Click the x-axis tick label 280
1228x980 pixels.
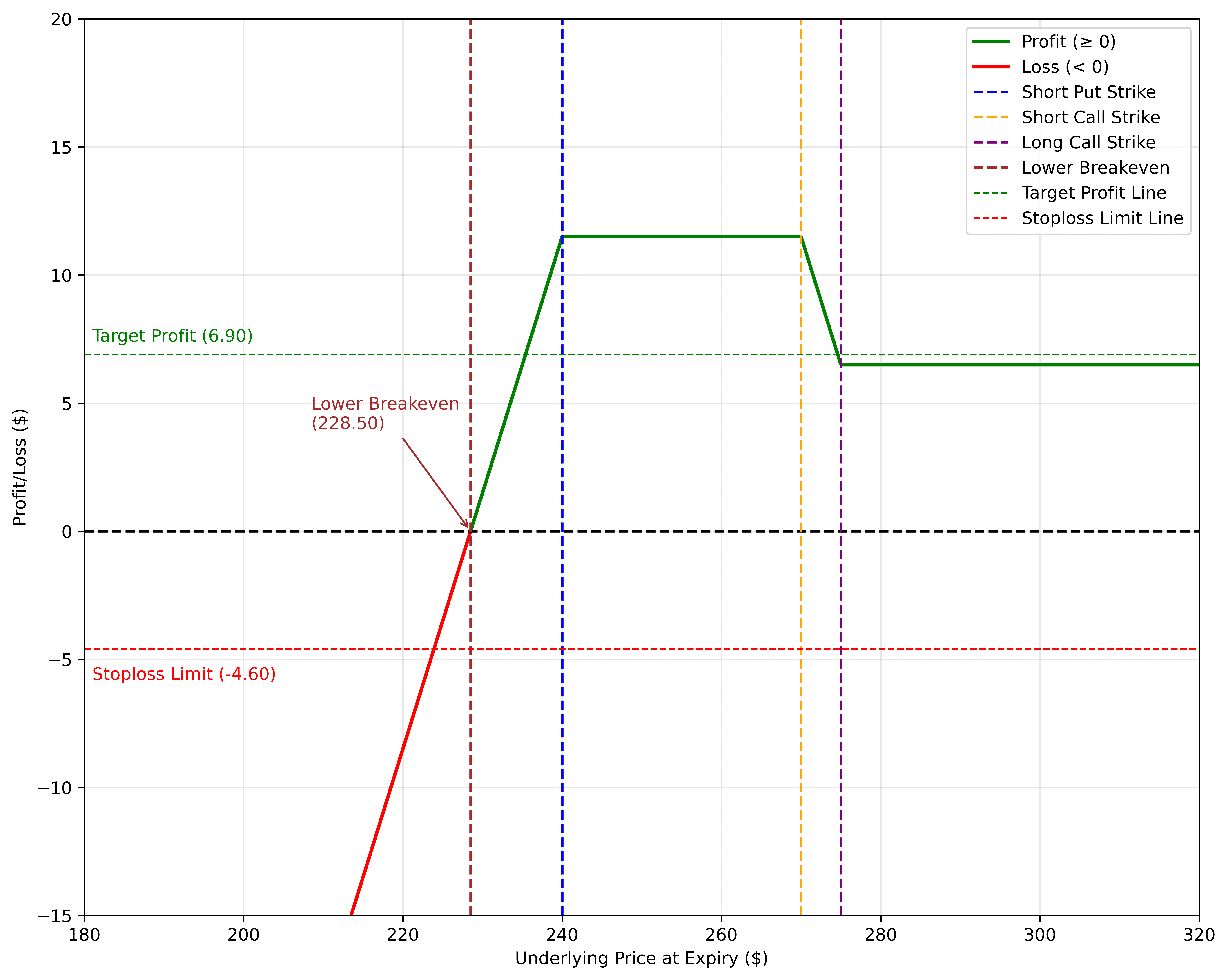coord(880,935)
